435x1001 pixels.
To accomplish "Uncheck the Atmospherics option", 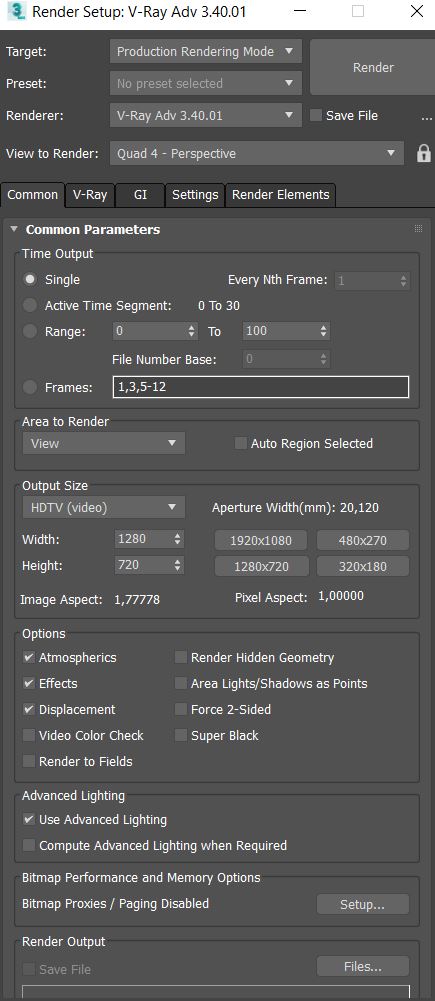I will point(29,657).
